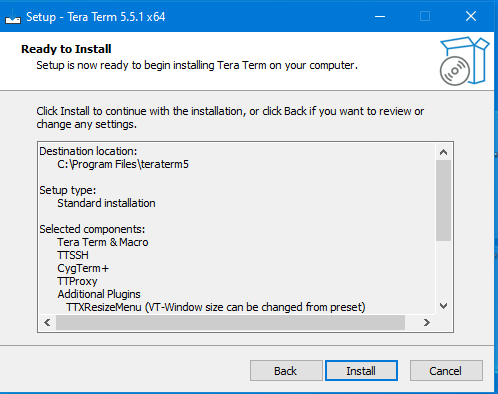Click the horizontal scrollbar thumb

click(x=230, y=322)
